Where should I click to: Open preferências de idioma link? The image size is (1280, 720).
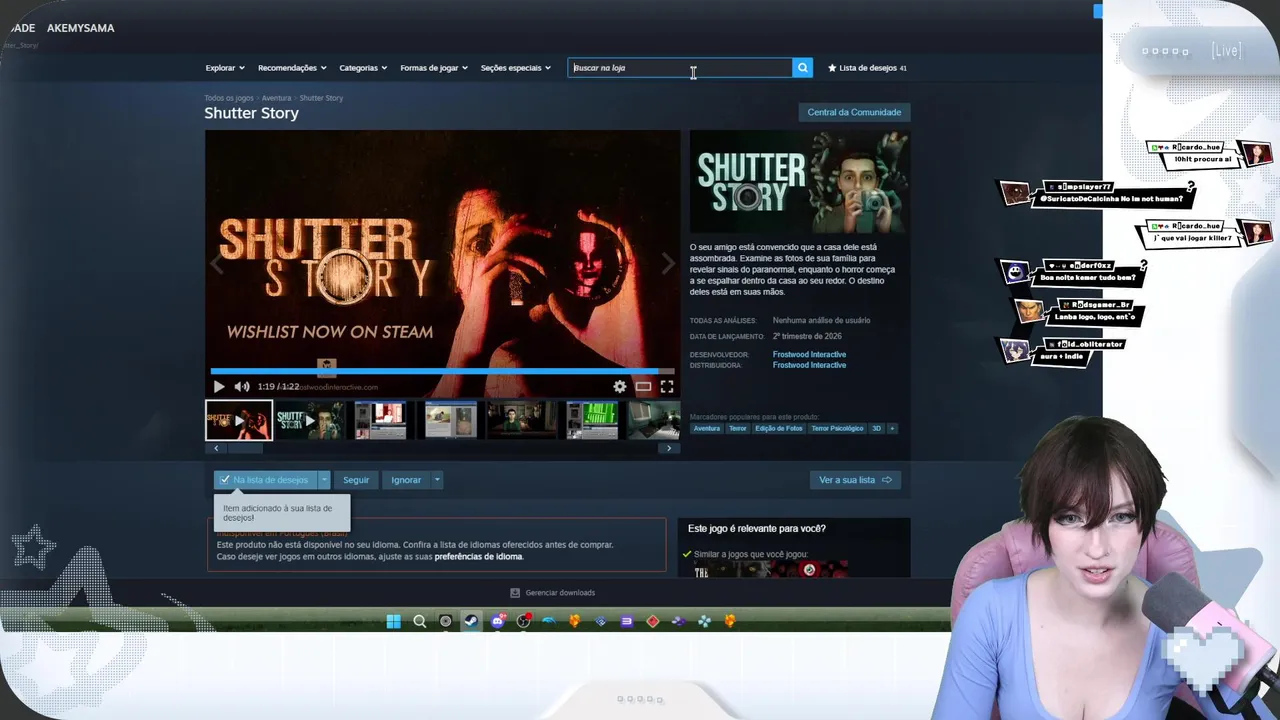[478, 556]
